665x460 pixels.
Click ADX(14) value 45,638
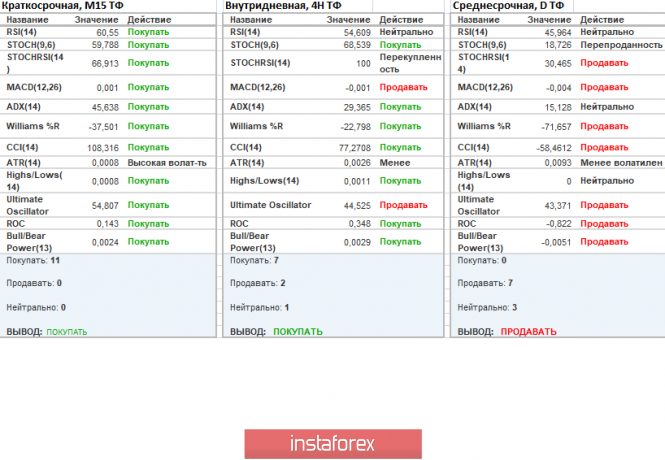point(105,107)
